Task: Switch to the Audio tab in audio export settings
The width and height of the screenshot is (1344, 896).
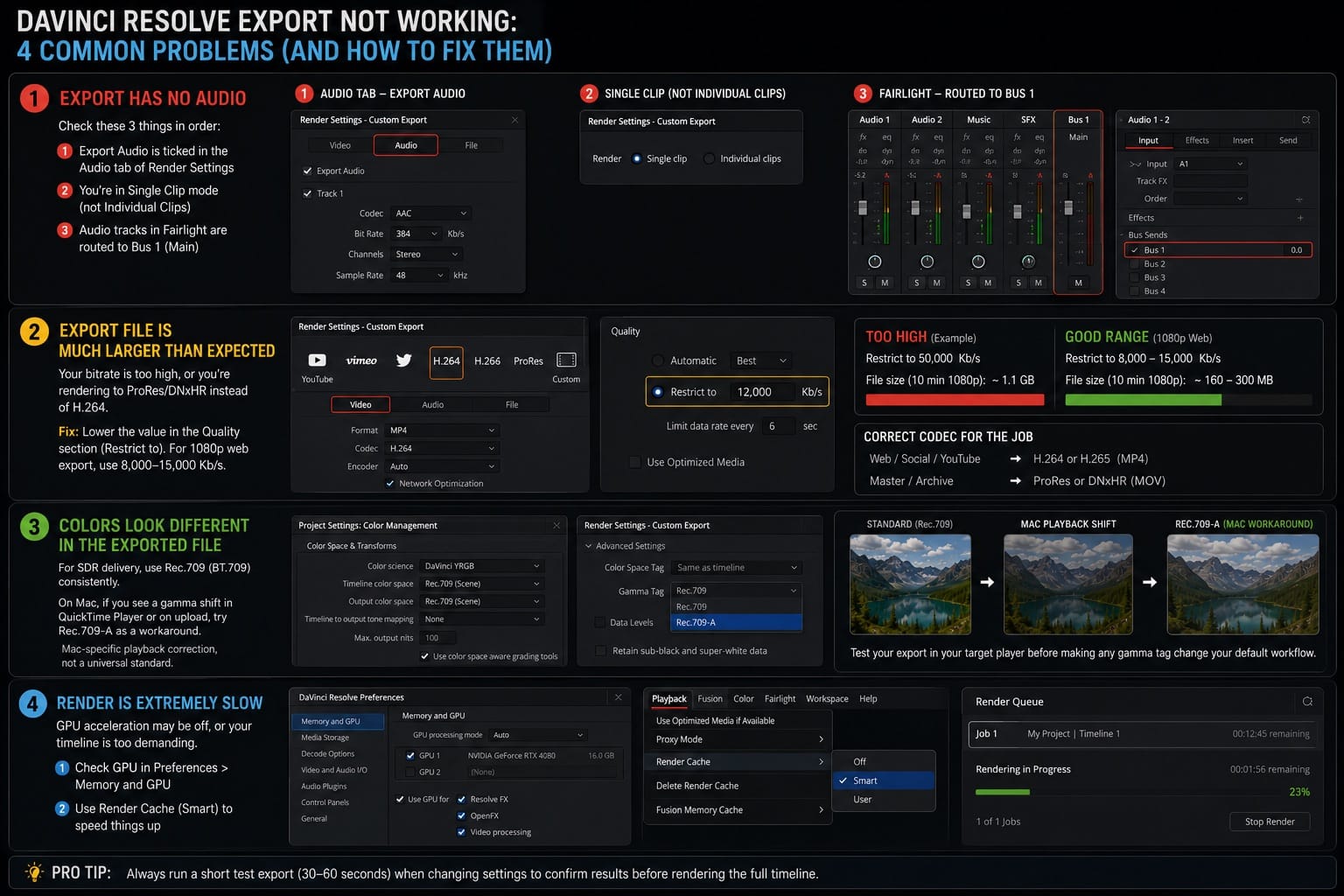Action: 406,145
